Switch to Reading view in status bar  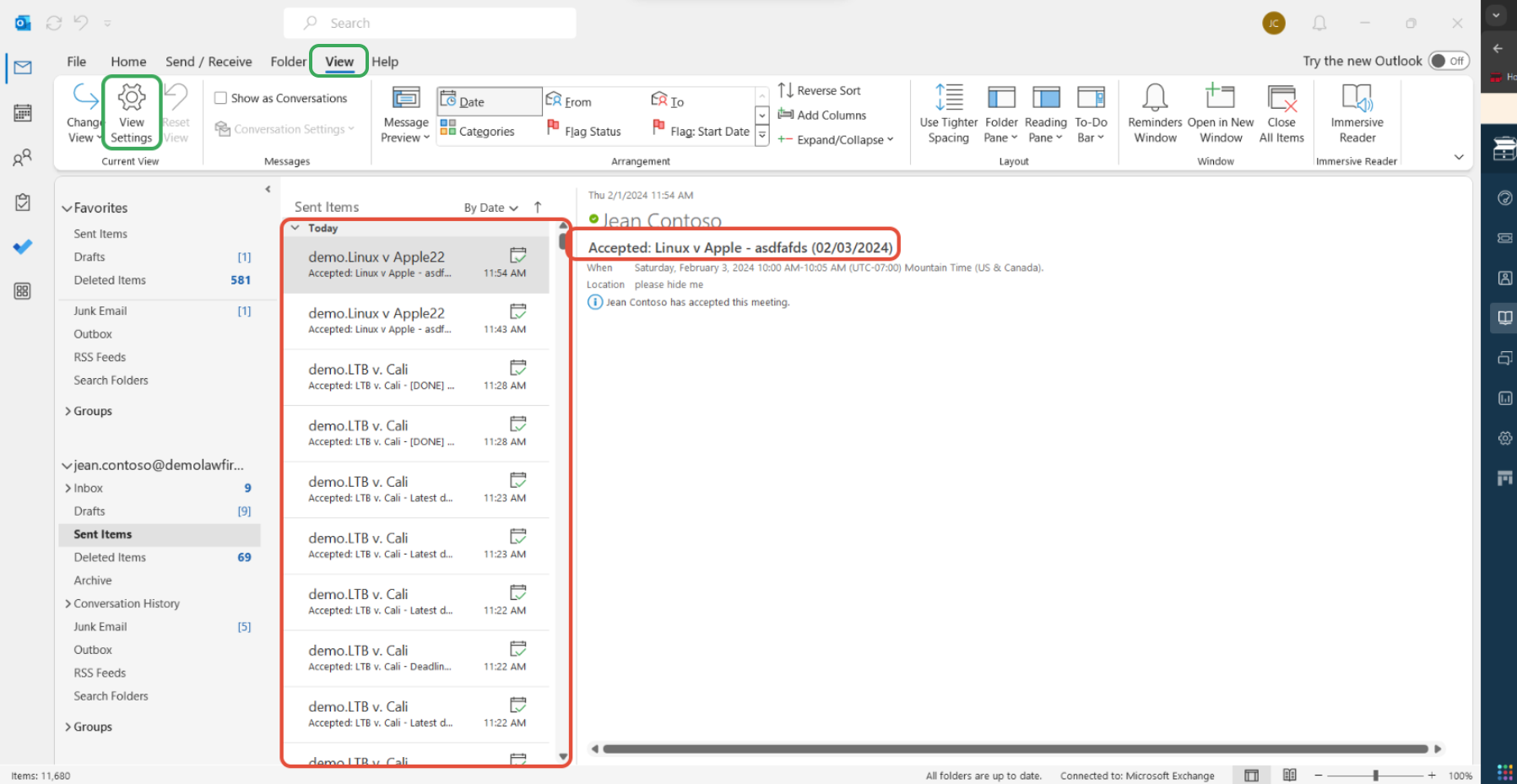coord(1289,775)
